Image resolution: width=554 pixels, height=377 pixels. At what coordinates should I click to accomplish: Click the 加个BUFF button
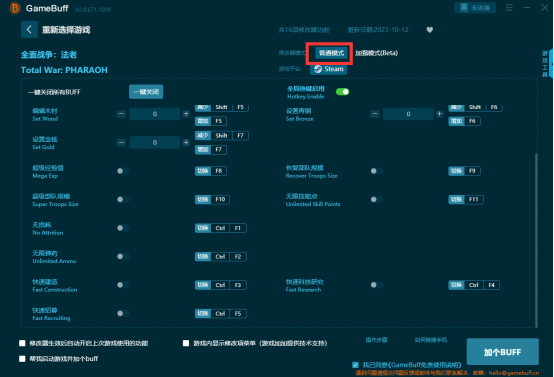pos(503,352)
